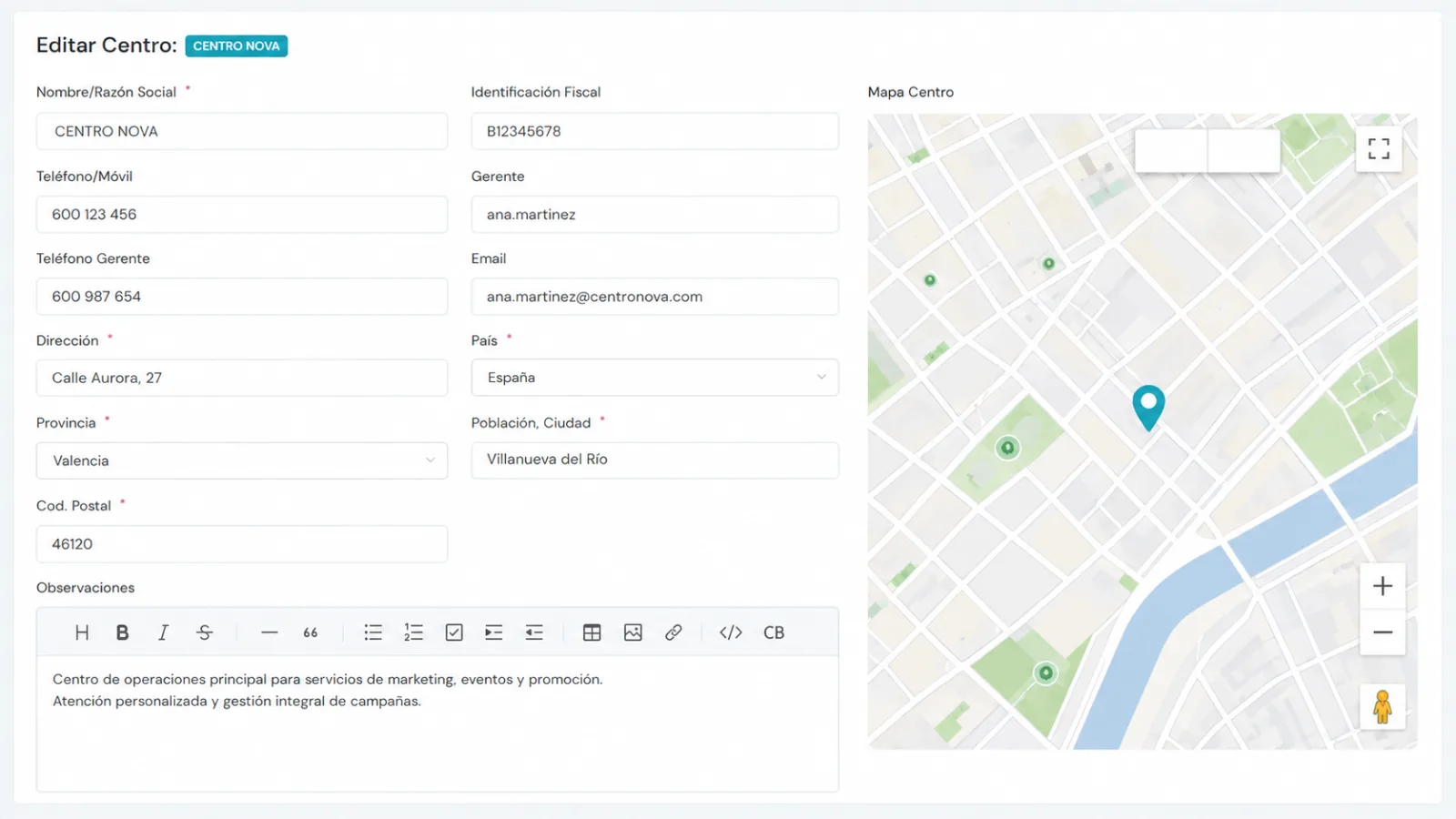Expand the Provincia dropdown showing Valencia

point(242,460)
